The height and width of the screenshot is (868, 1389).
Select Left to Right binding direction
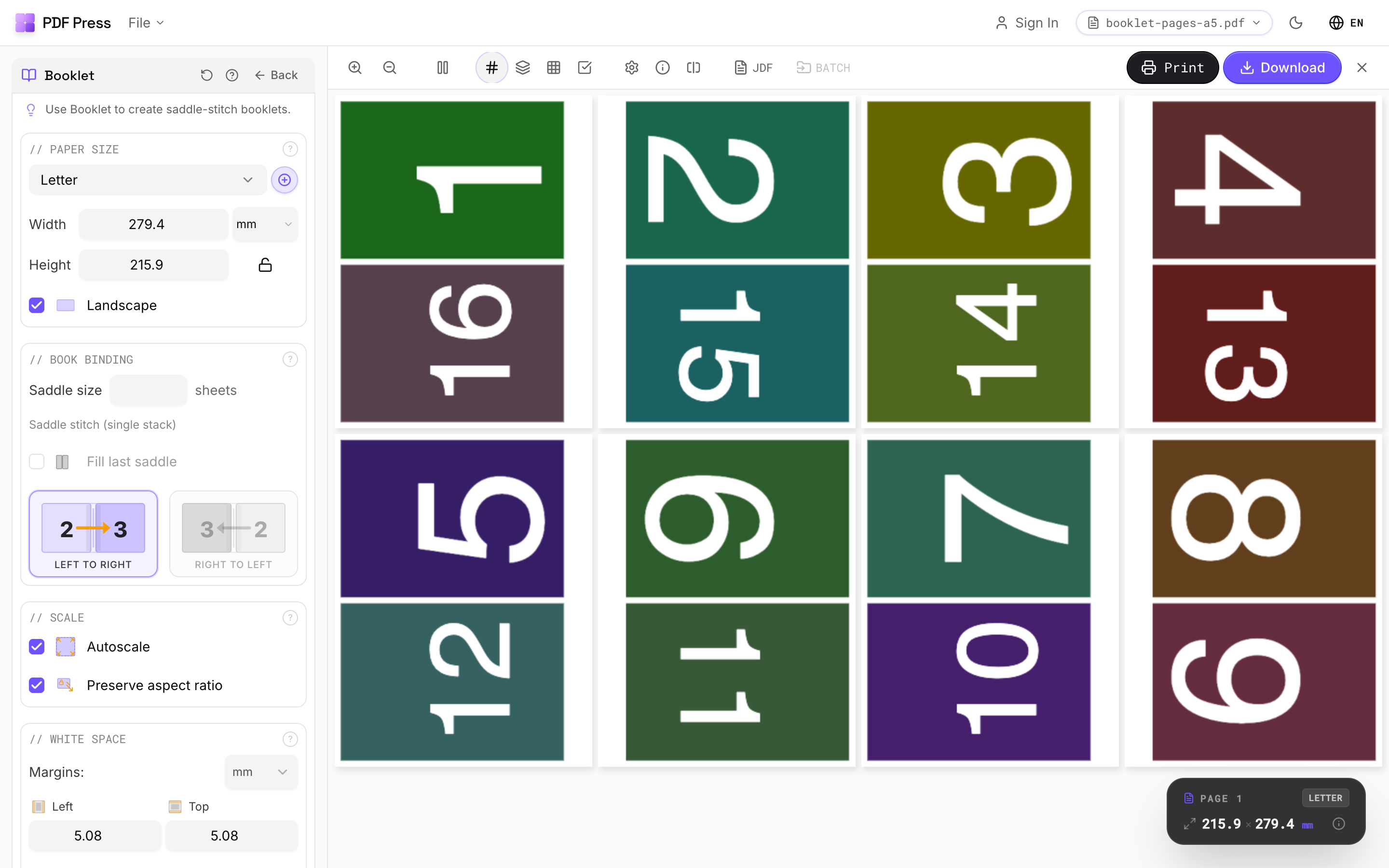93,534
